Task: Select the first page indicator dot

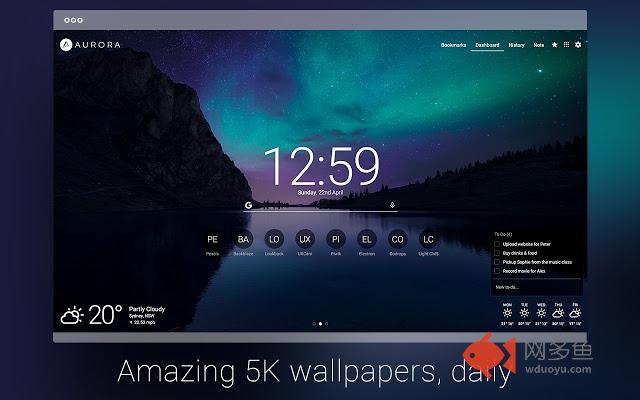Action: coord(314,324)
